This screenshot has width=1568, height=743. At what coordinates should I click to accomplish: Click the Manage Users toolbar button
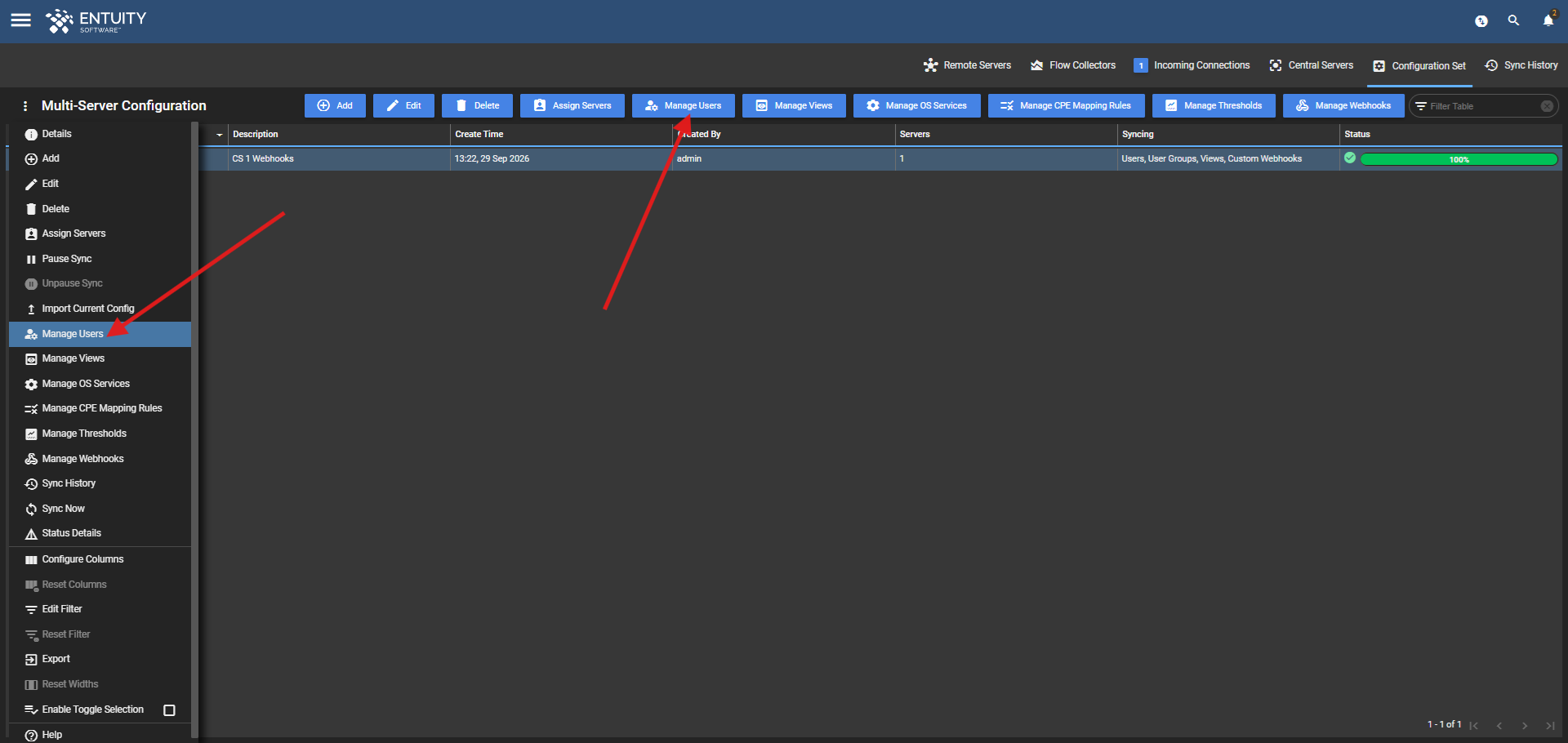(683, 106)
